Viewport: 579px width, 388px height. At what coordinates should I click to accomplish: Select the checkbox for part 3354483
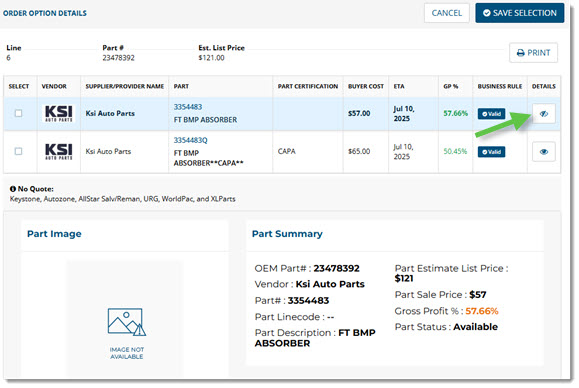click(18, 114)
